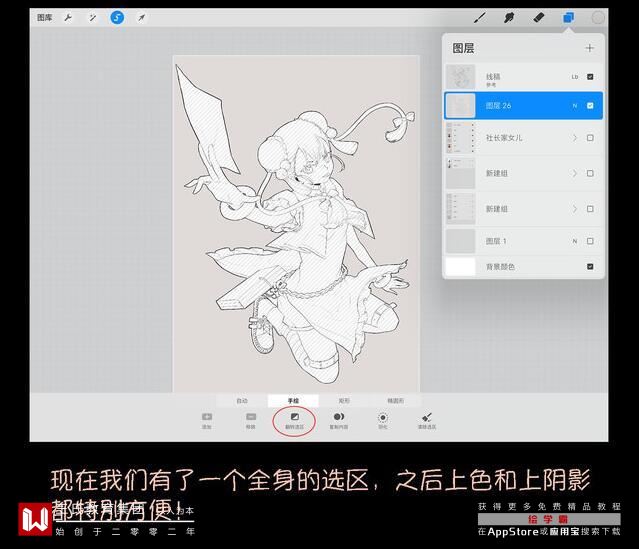Add a new layer with plus icon

tap(590, 48)
